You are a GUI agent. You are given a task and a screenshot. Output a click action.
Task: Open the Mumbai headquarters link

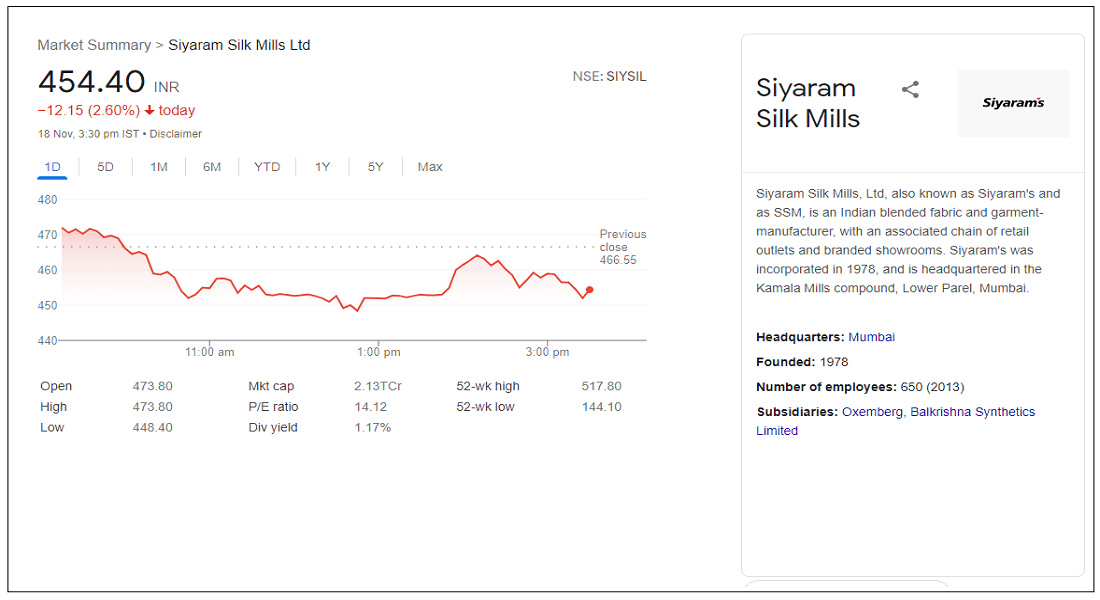pyautogui.click(x=871, y=337)
